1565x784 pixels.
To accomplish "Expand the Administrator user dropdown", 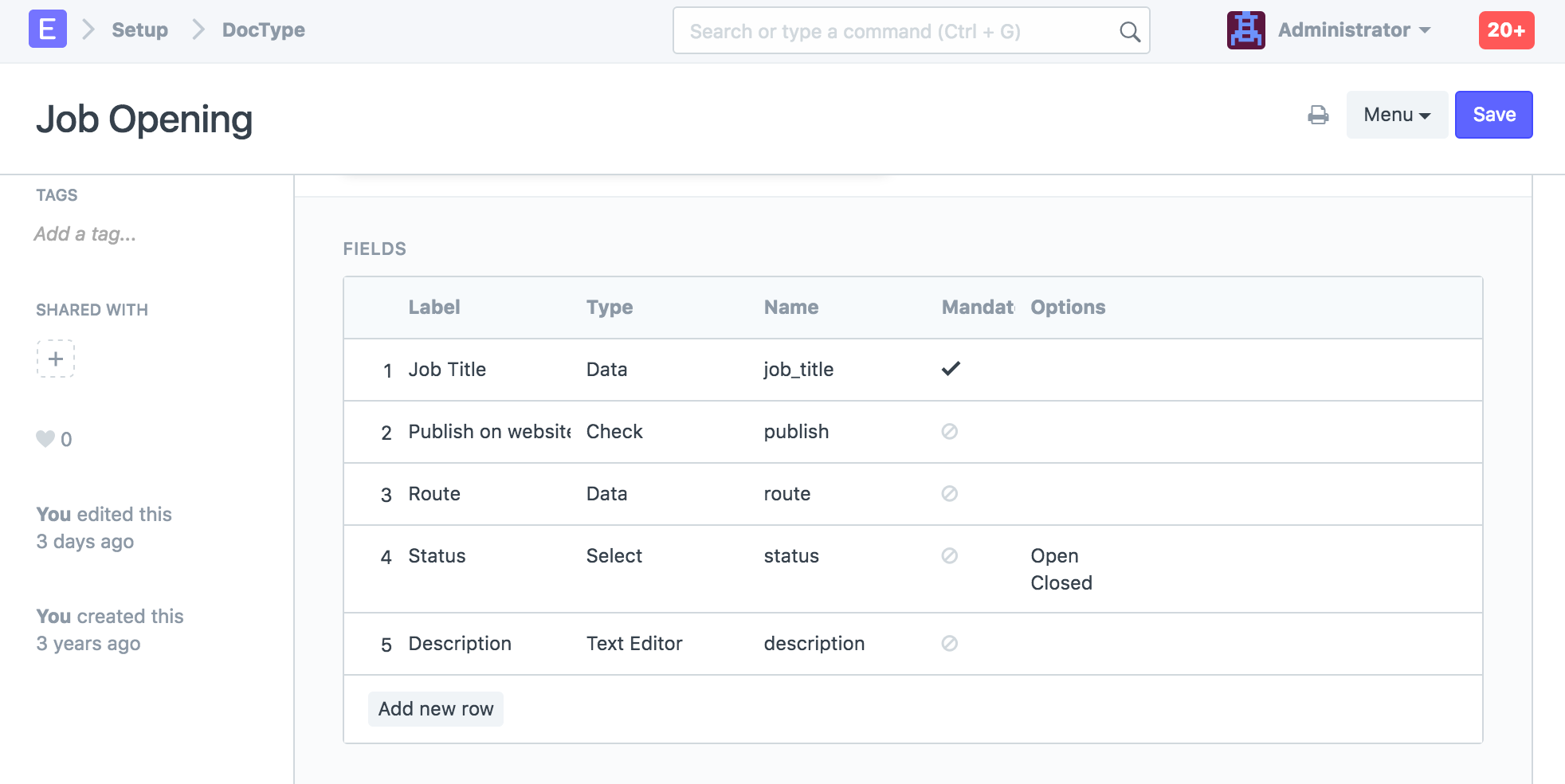I will pyautogui.click(x=1354, y=30).
